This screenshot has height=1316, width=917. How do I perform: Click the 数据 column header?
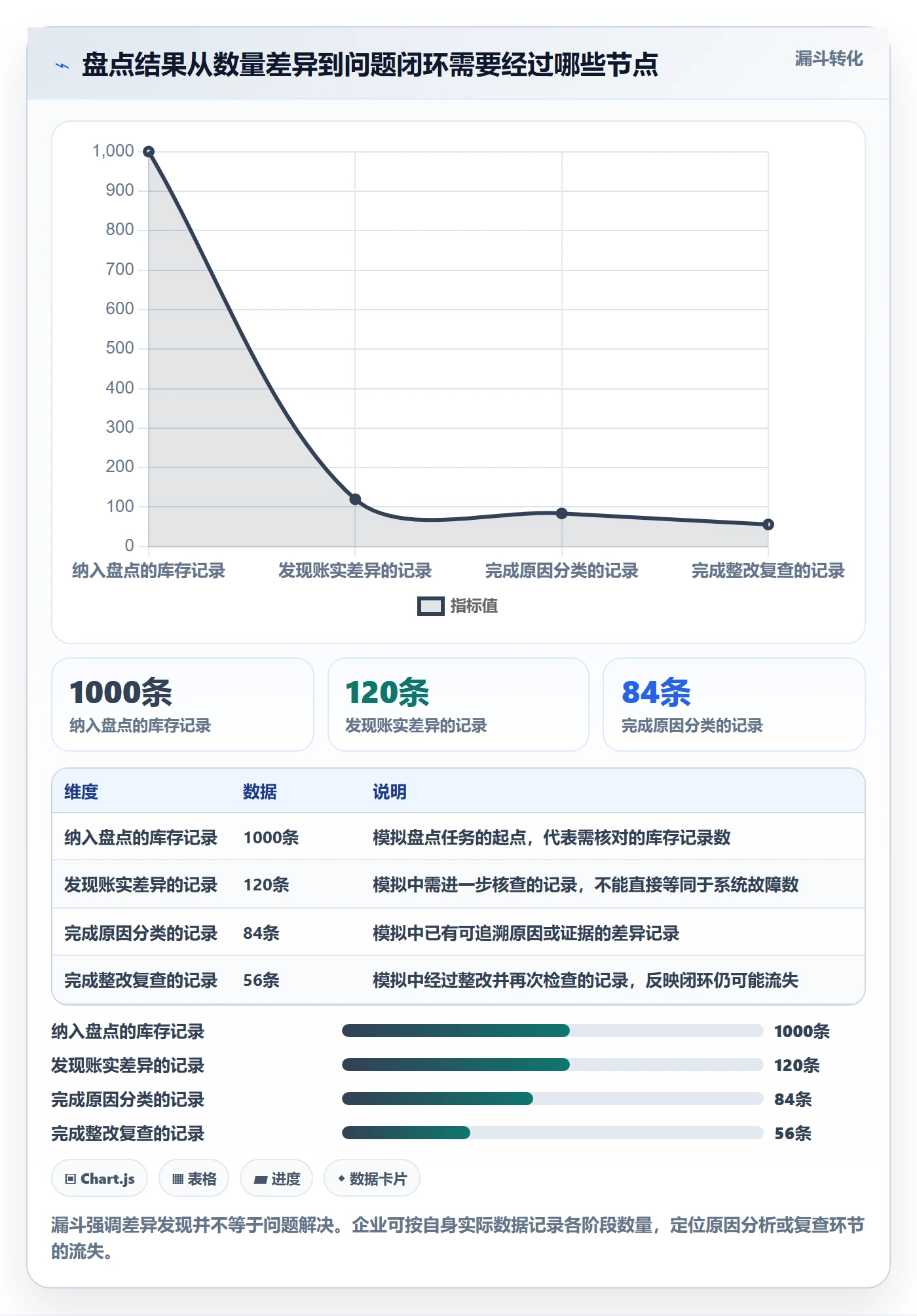coord(260,792)
